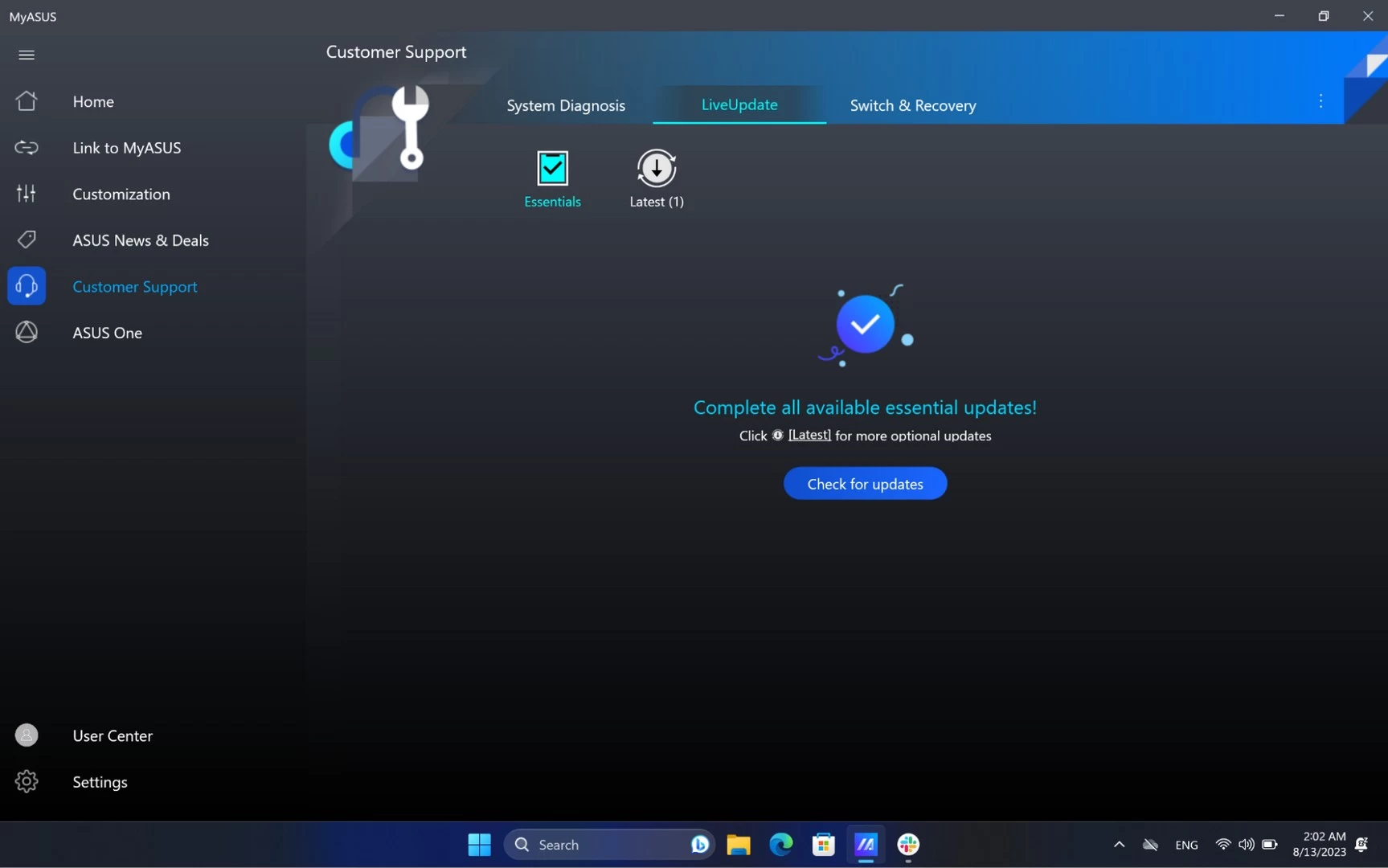Open the Wi-Fi network tray icon
1388x868 pixels.
(x=1222, y=844)
